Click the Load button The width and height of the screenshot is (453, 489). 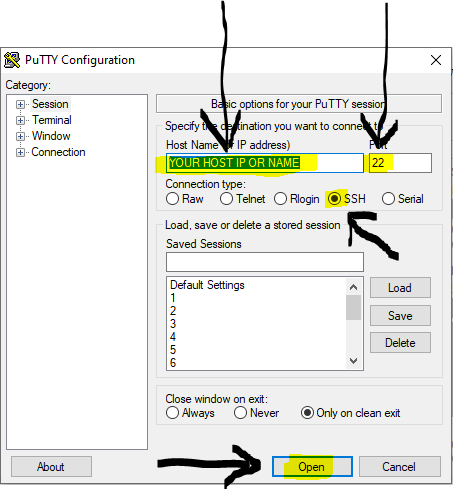pos(400,288)
